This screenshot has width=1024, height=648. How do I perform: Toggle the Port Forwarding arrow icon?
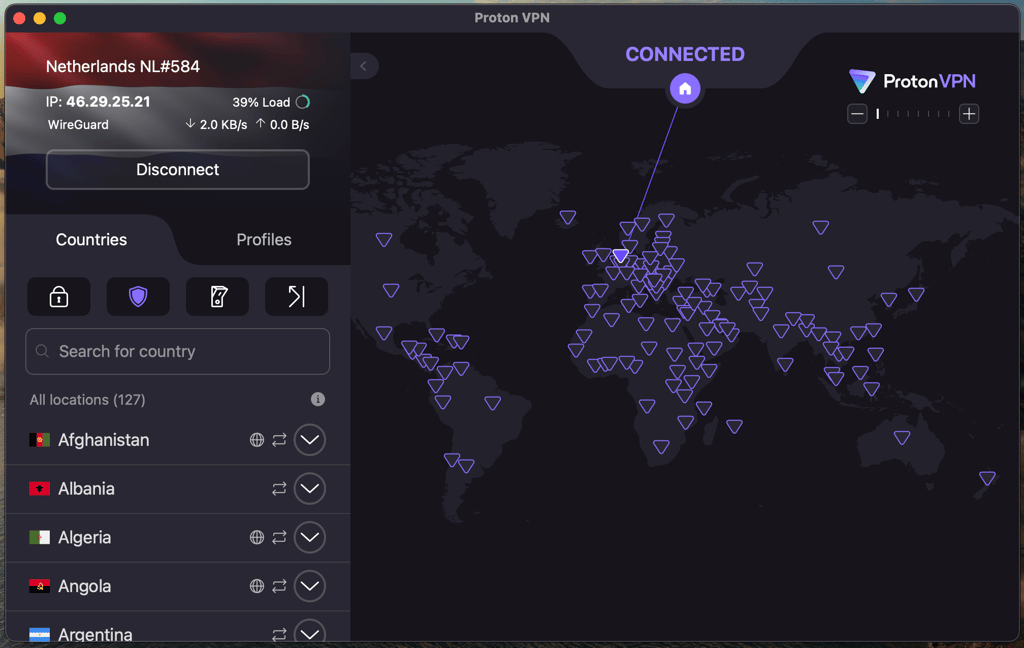click(296, 297)
